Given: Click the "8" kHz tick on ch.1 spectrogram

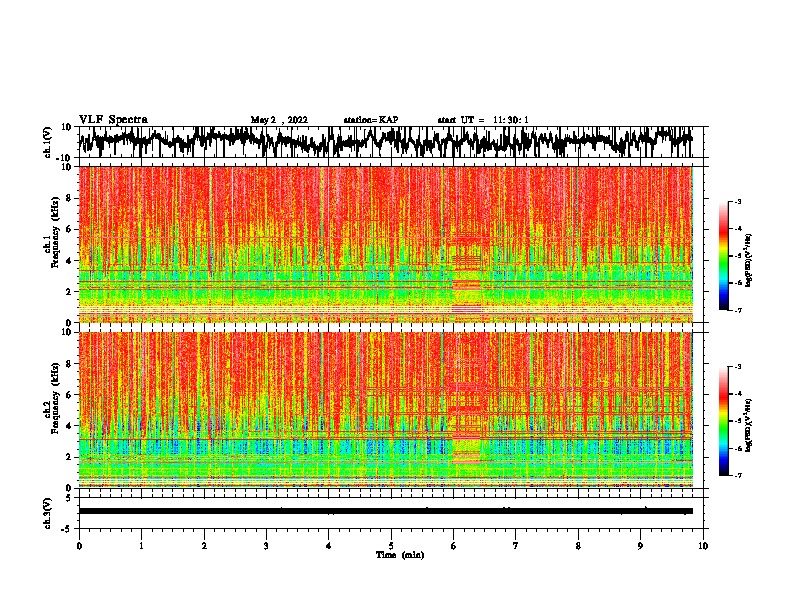Looking at the screenshot, I should pos(69,198).
